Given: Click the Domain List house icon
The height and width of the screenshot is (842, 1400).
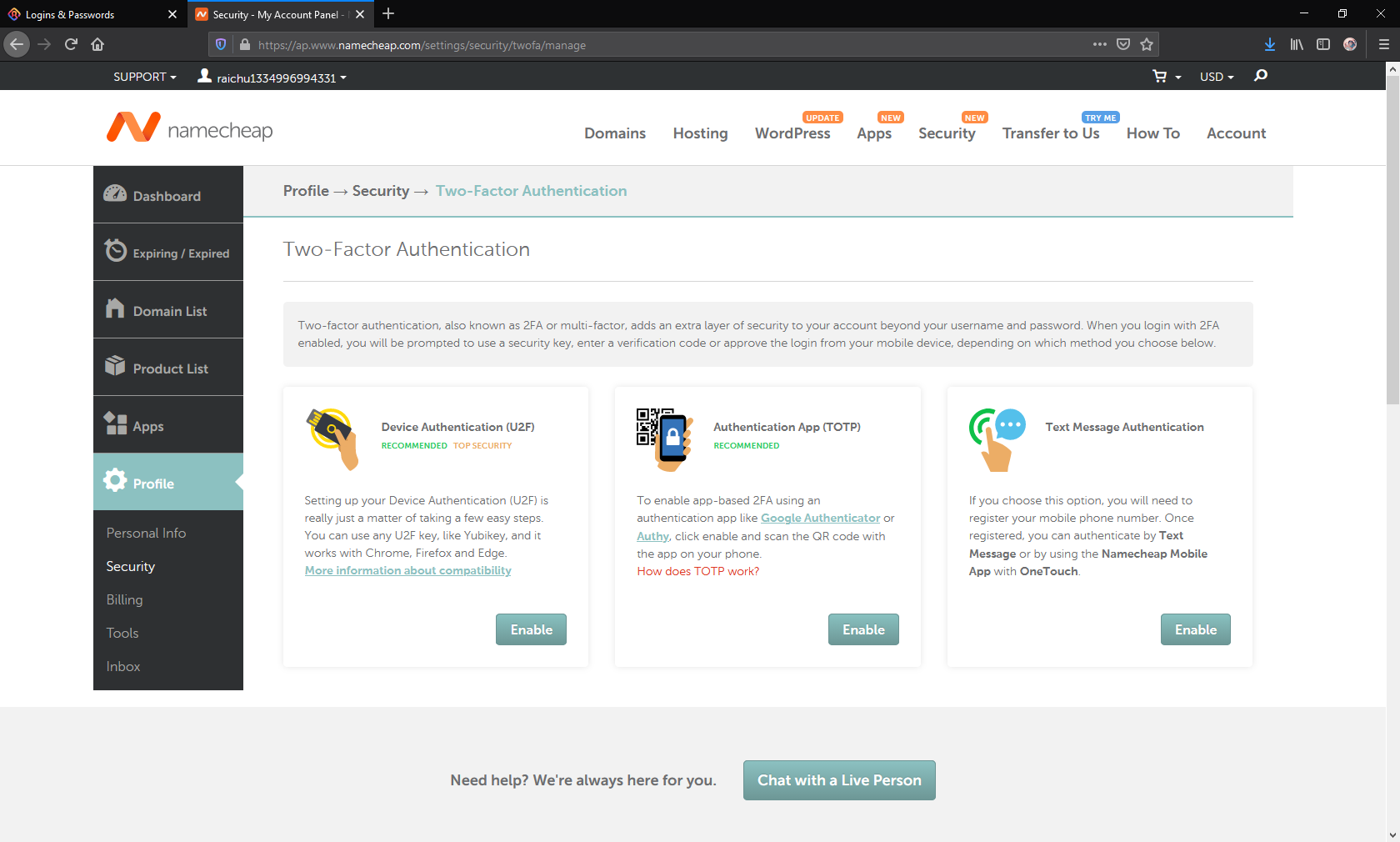Looking at the screenshot, I should click(115, 308).
